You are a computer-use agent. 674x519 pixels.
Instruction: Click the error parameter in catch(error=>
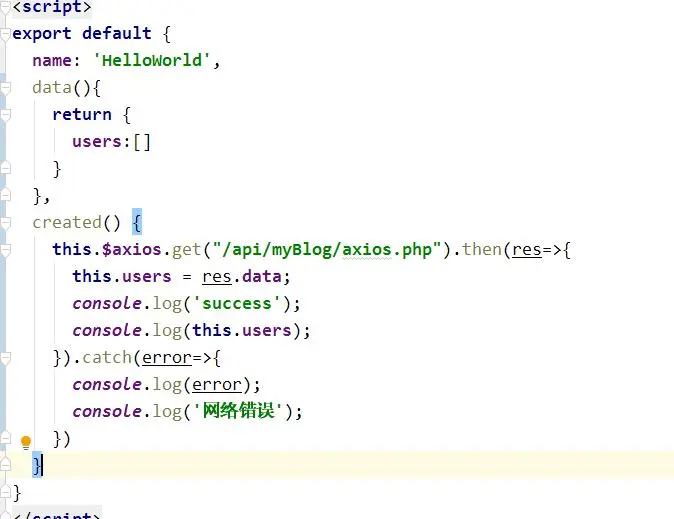click(x=167, y=358)
